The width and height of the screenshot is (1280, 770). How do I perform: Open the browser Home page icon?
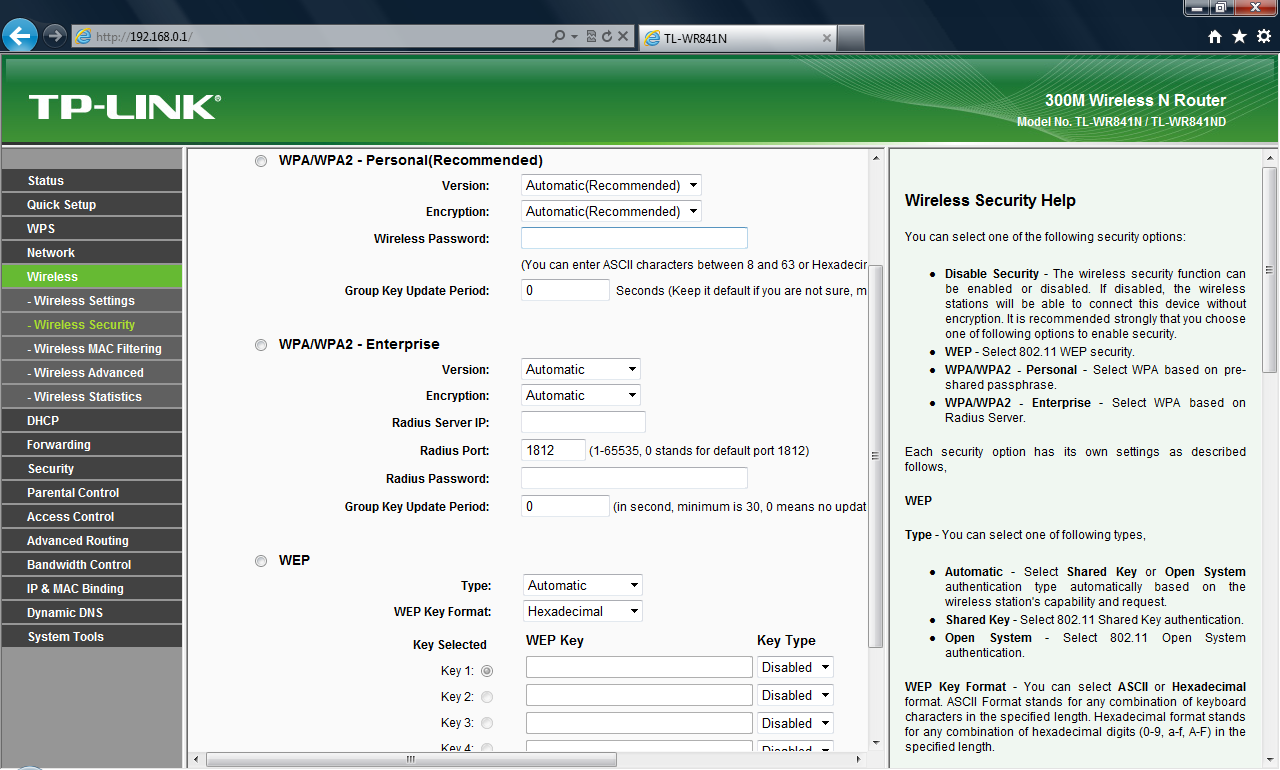(x=1215, y=37)
